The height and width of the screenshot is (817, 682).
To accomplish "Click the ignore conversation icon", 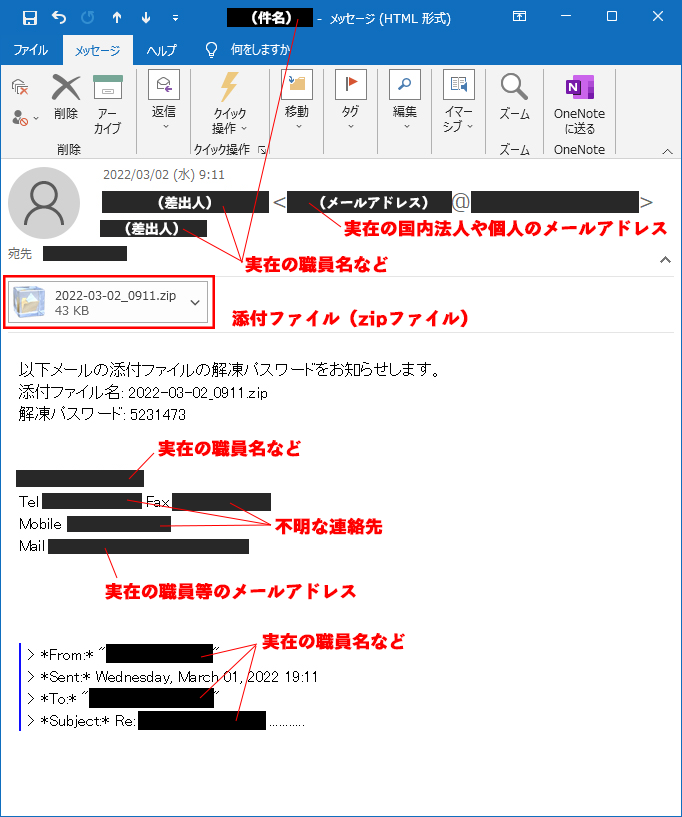I will [x=19, y=88].
